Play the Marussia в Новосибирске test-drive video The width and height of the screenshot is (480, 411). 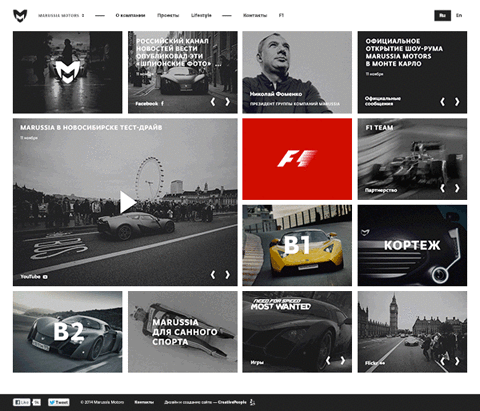(128, 202)
